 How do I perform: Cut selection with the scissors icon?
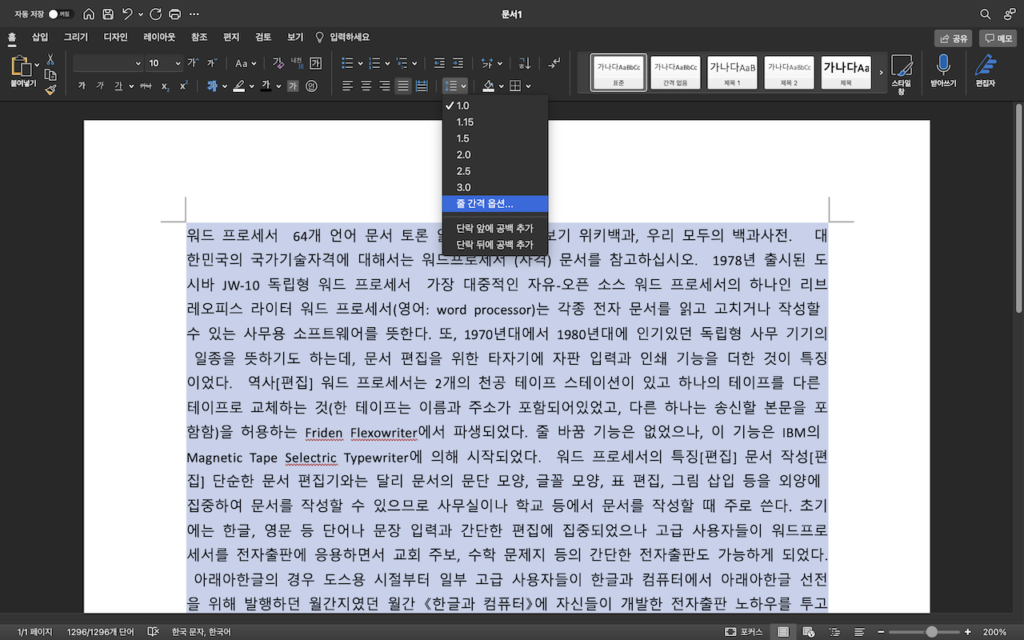coord(50,60)
